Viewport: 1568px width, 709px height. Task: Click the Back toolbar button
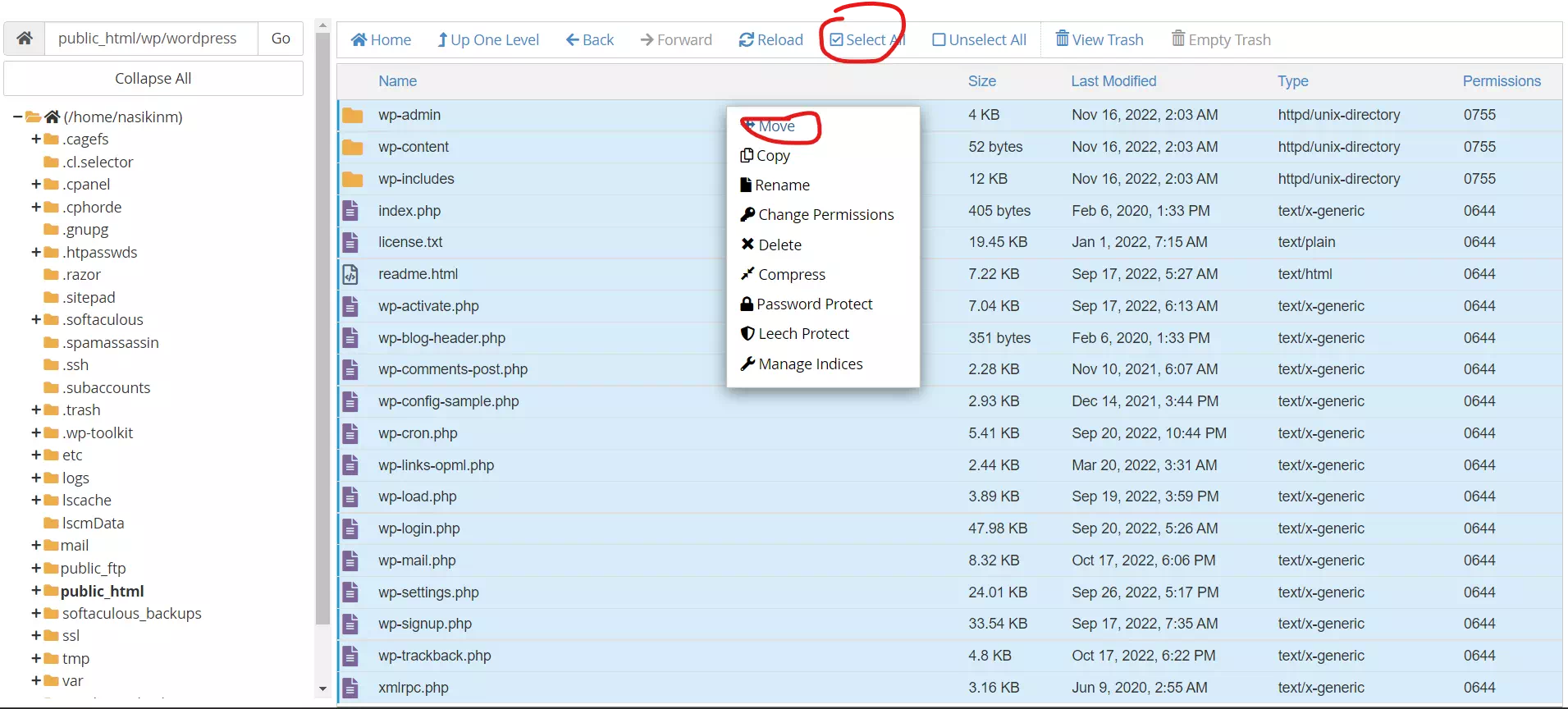[590, 39]
